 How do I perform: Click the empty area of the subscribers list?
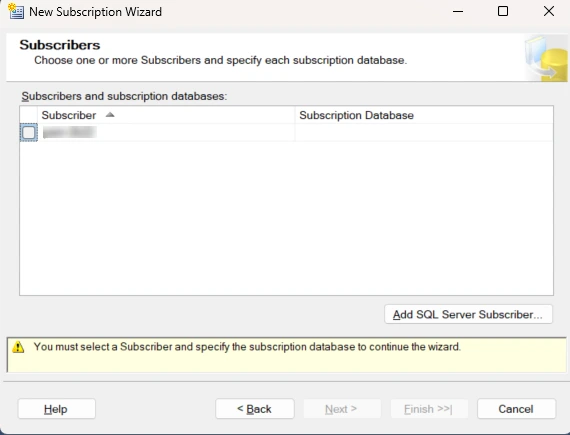point(286,218)
